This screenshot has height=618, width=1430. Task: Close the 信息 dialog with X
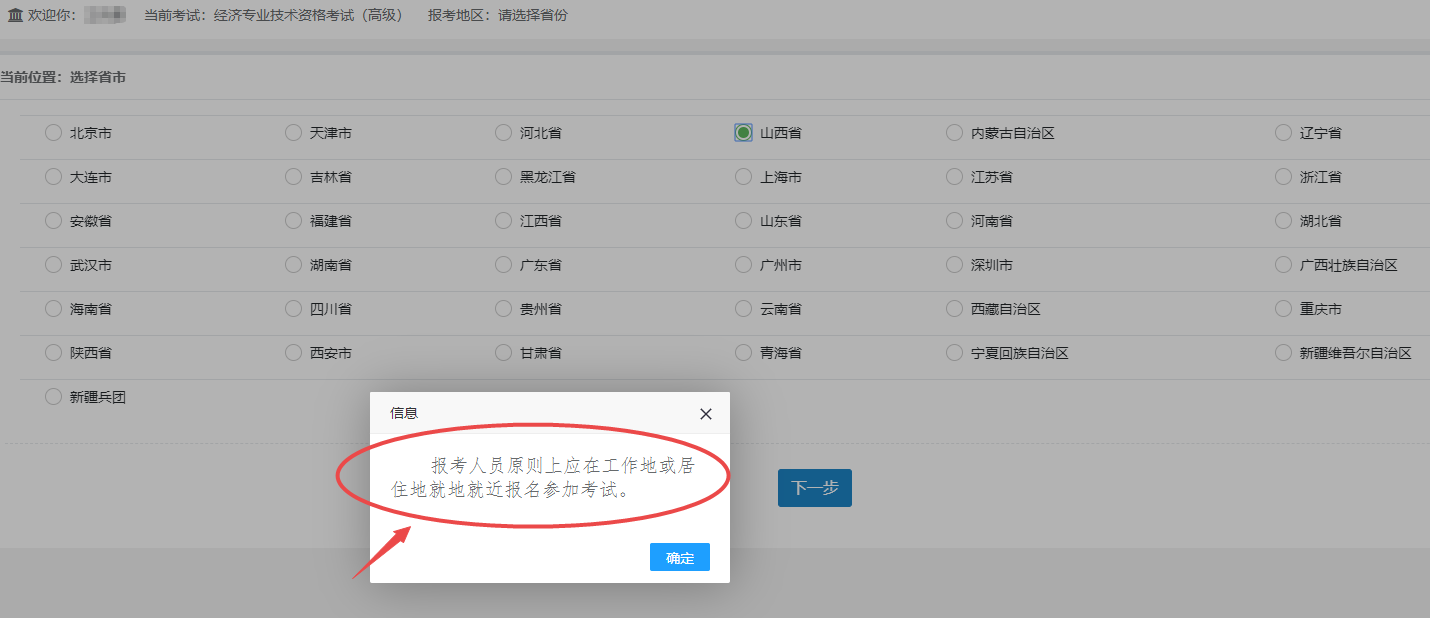pos(706,414)
